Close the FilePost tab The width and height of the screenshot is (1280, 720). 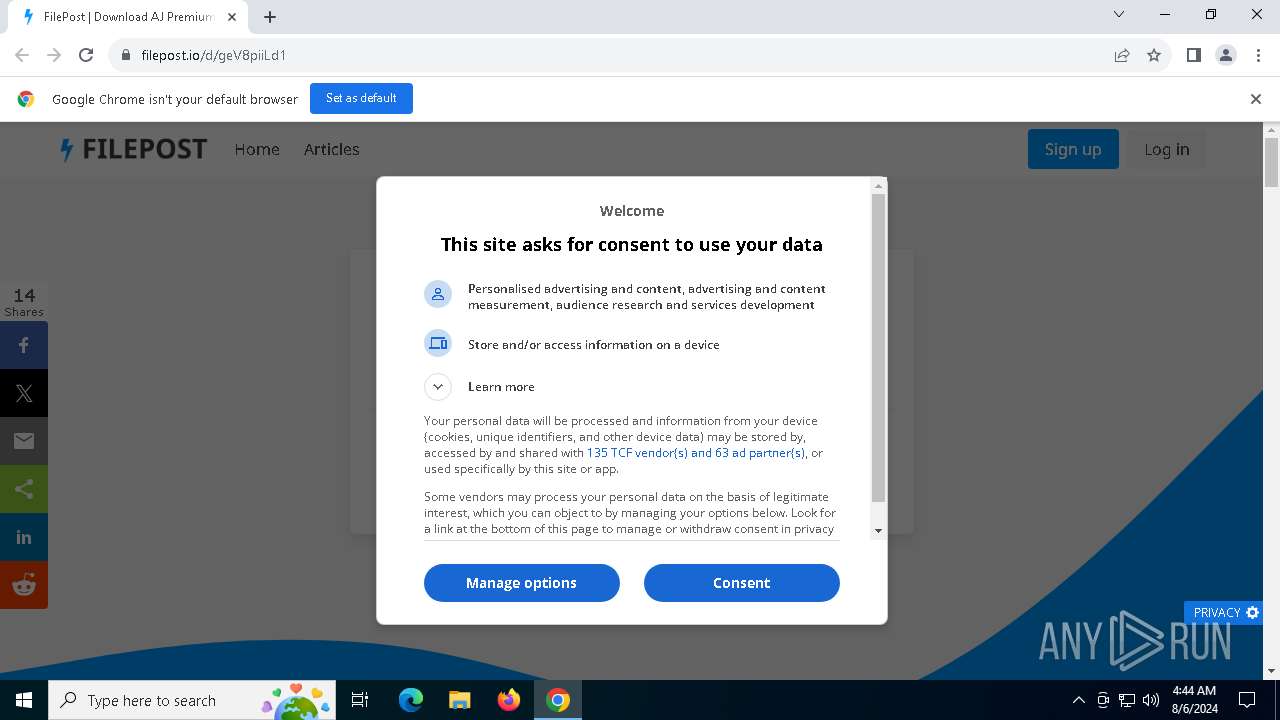point(232,17)
